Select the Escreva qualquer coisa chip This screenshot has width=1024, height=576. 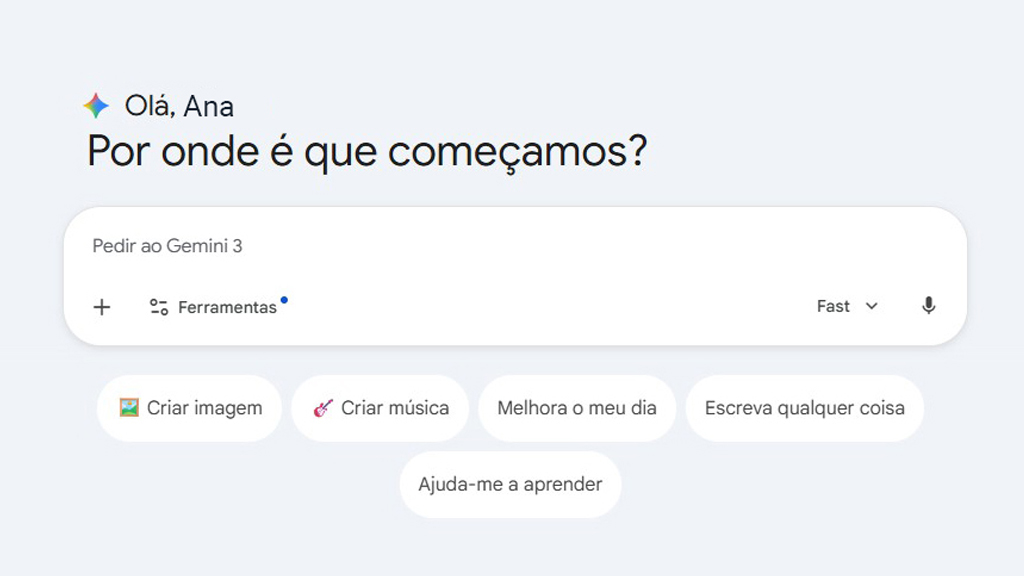pos(804,408)
